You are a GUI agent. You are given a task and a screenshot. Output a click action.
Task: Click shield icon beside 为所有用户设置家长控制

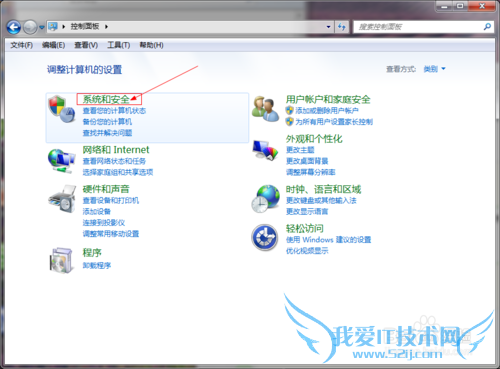(289, 122)
